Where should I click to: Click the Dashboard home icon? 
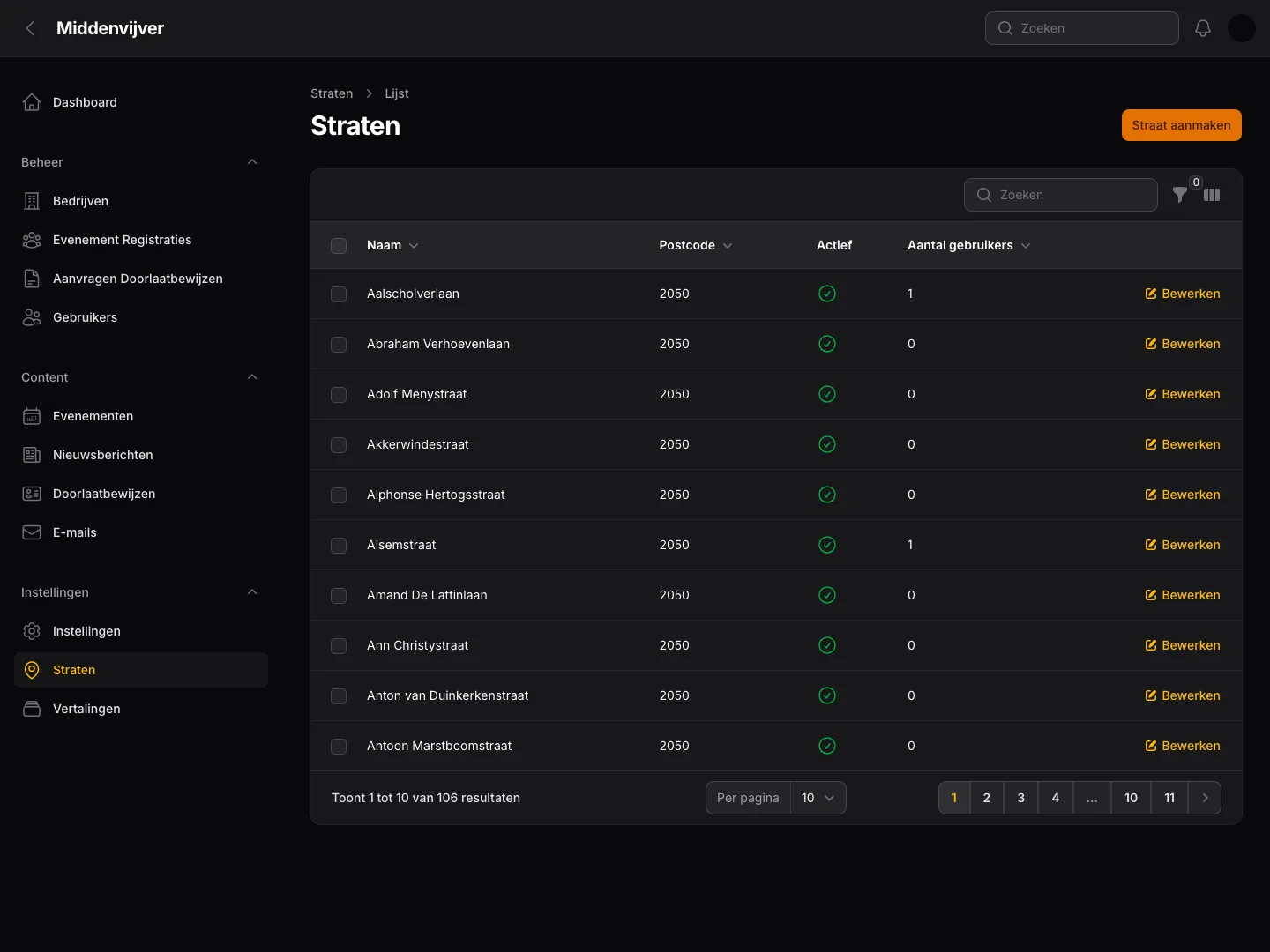32,102
